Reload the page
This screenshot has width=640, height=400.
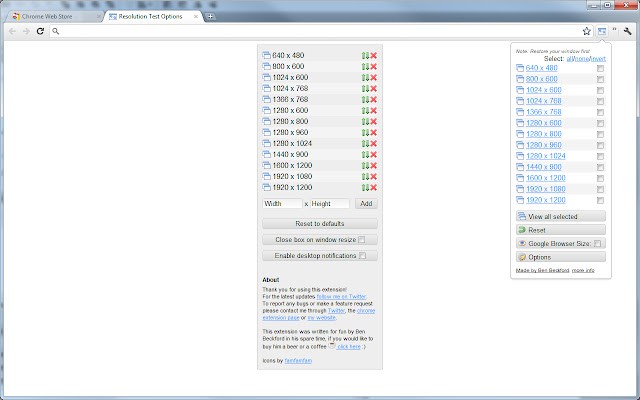40,31
